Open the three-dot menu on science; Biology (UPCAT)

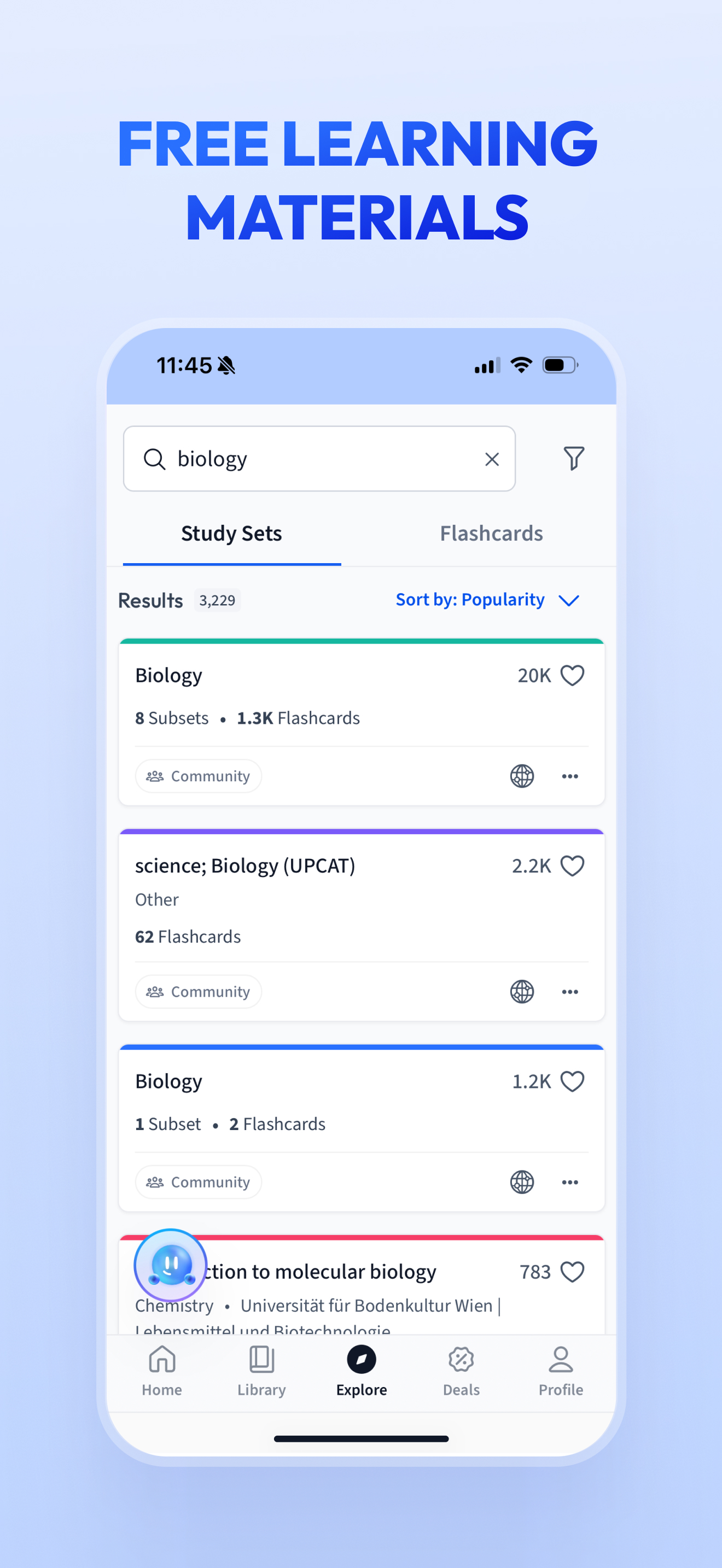tap(570, 991)
